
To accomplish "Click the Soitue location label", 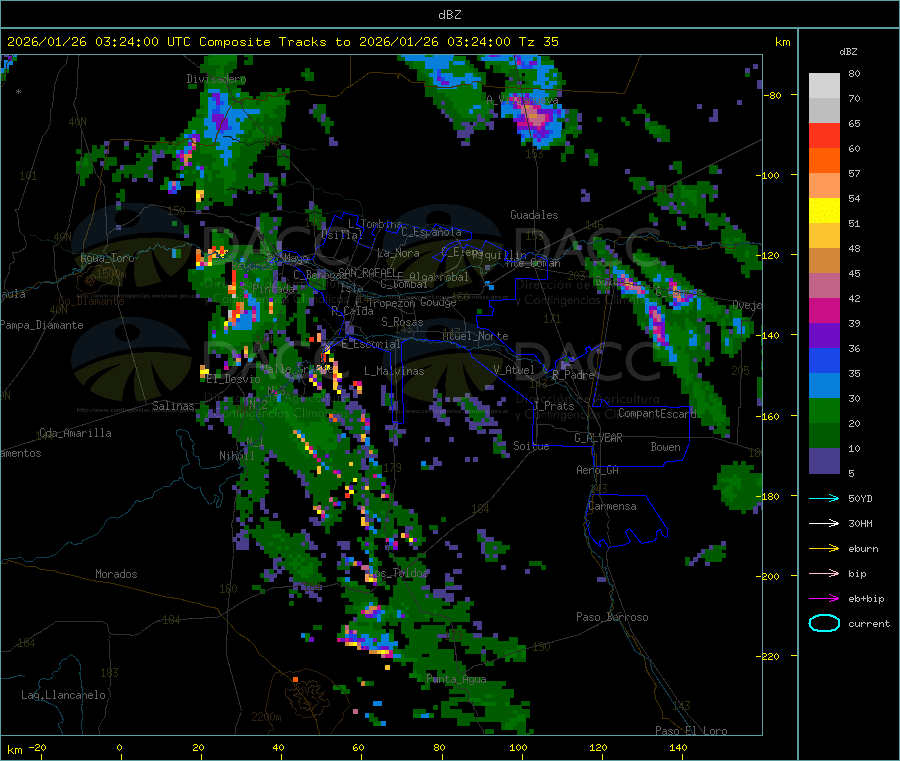I will coord(531,446).
